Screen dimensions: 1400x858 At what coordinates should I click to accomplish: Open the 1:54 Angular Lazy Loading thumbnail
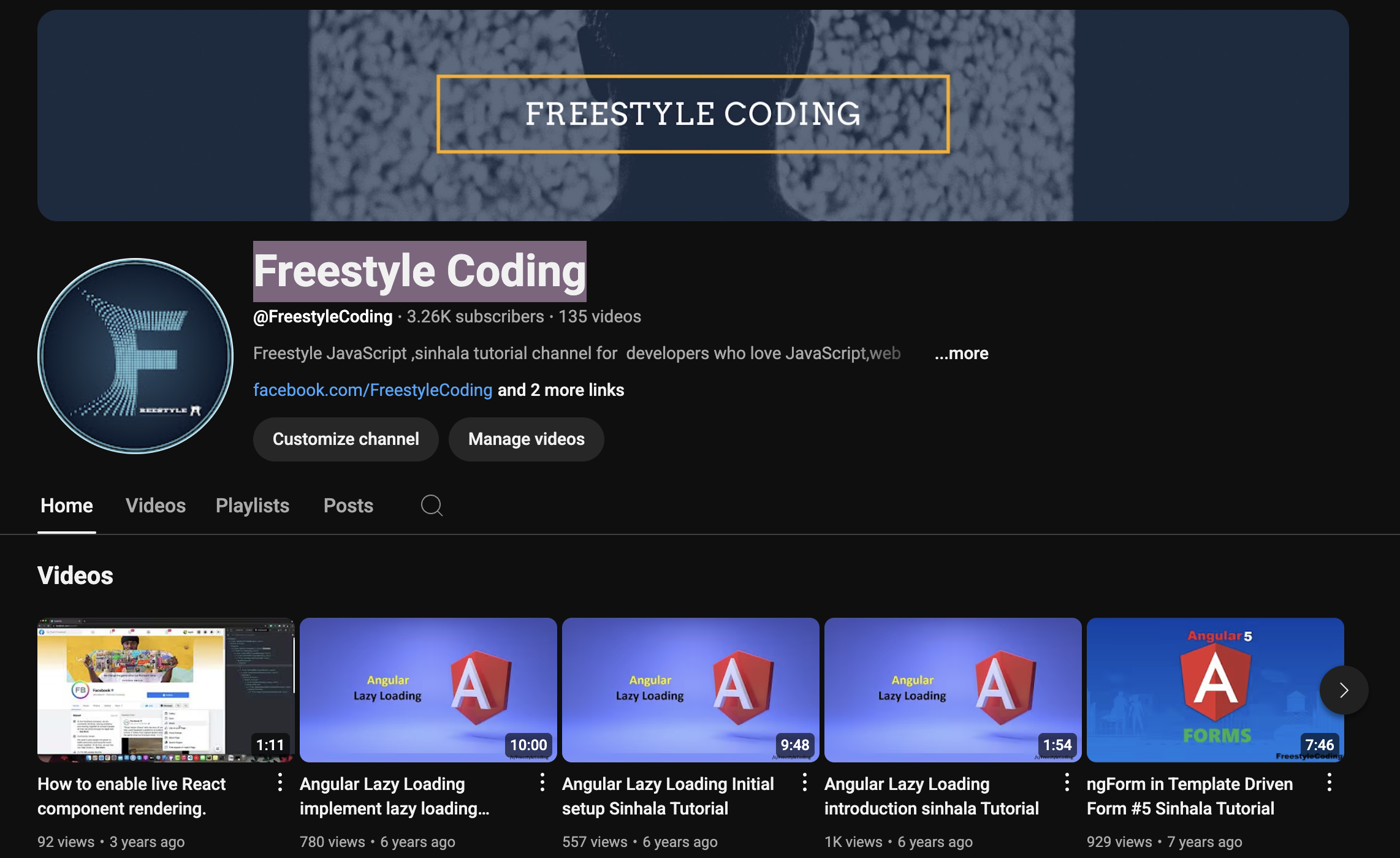(x=953, y=690)
